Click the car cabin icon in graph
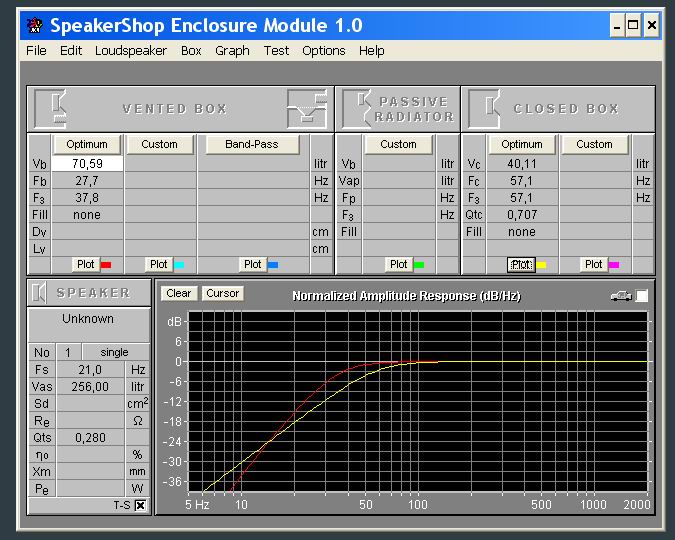675x540 pixels. pos(621,296)
